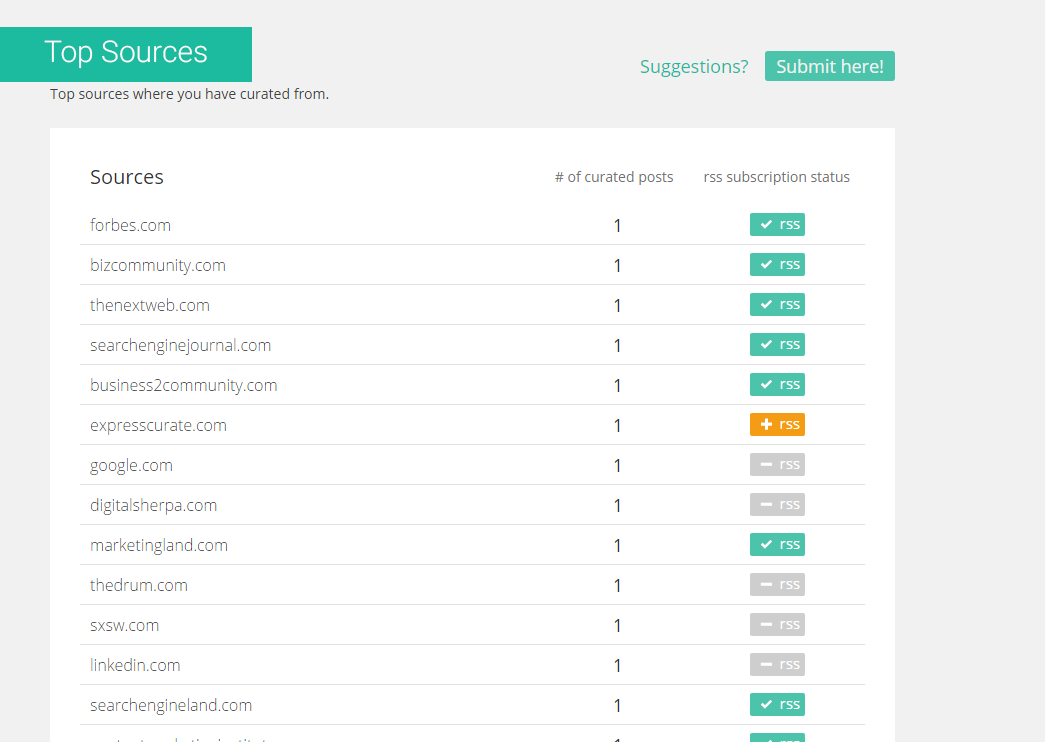Click the curated post count for linkedin.com
Viewport: 1045px width, 742px height.
(x=617, y=665)
